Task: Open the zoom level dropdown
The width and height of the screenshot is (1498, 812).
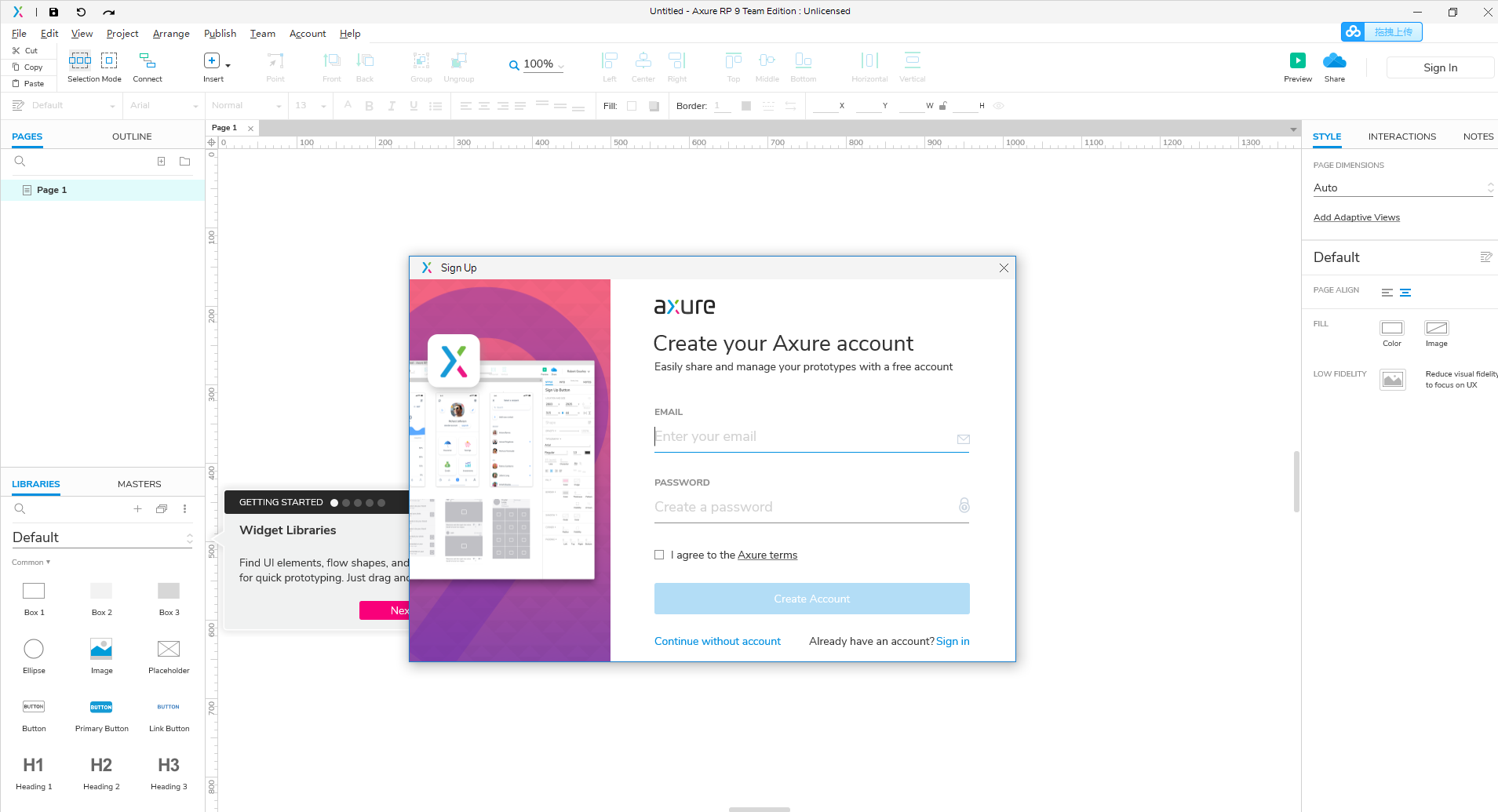Action: (x=562, y=65)
